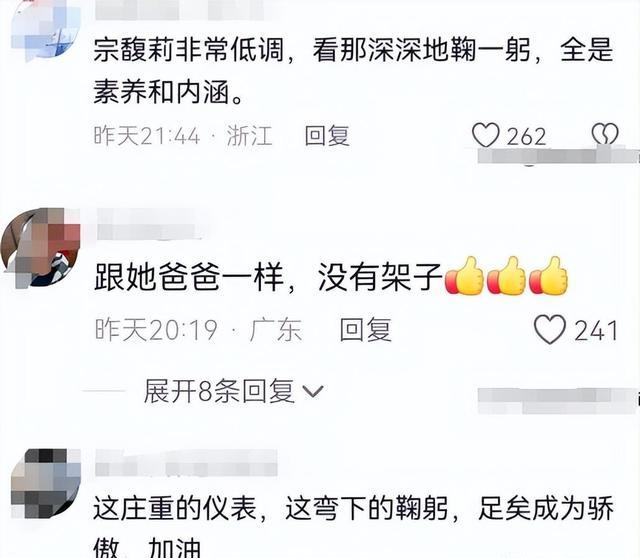Reply to the comment from 广东

[366, 330]
